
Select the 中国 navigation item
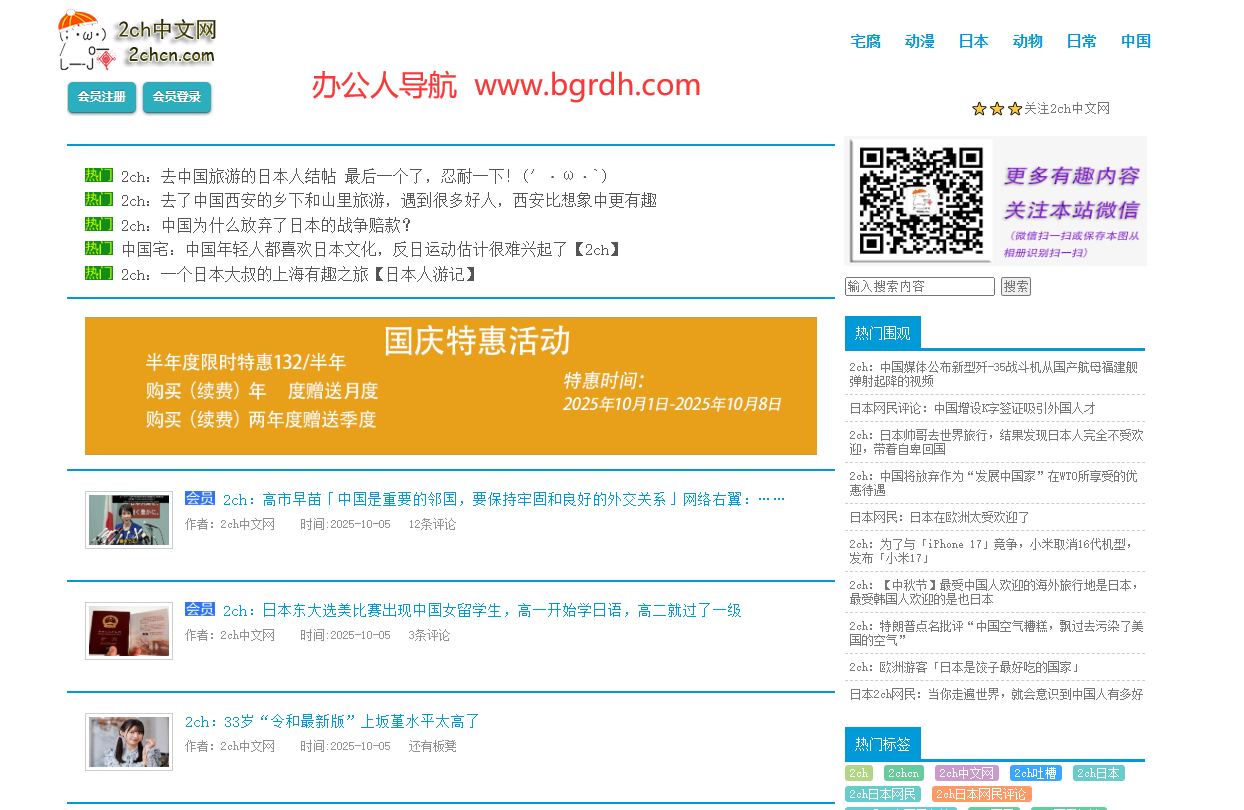(x=1135, y=41)
